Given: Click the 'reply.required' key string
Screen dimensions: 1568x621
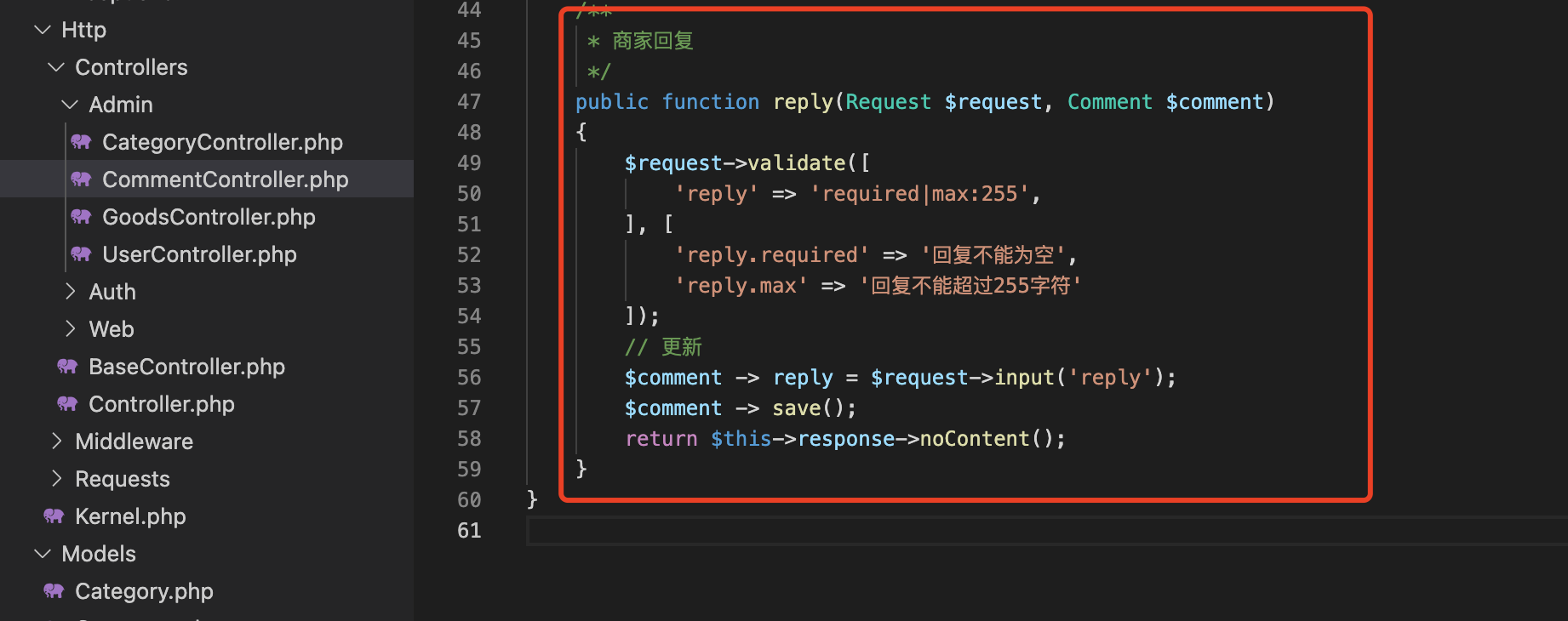Looking at the screenshot, I should [x=772, y=255].
